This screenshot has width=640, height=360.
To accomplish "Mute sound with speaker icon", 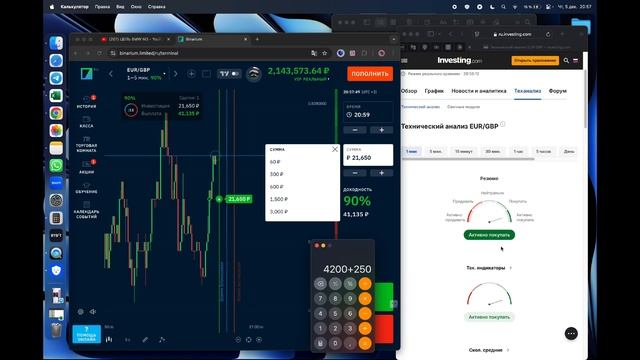I will tap(93, 312).
